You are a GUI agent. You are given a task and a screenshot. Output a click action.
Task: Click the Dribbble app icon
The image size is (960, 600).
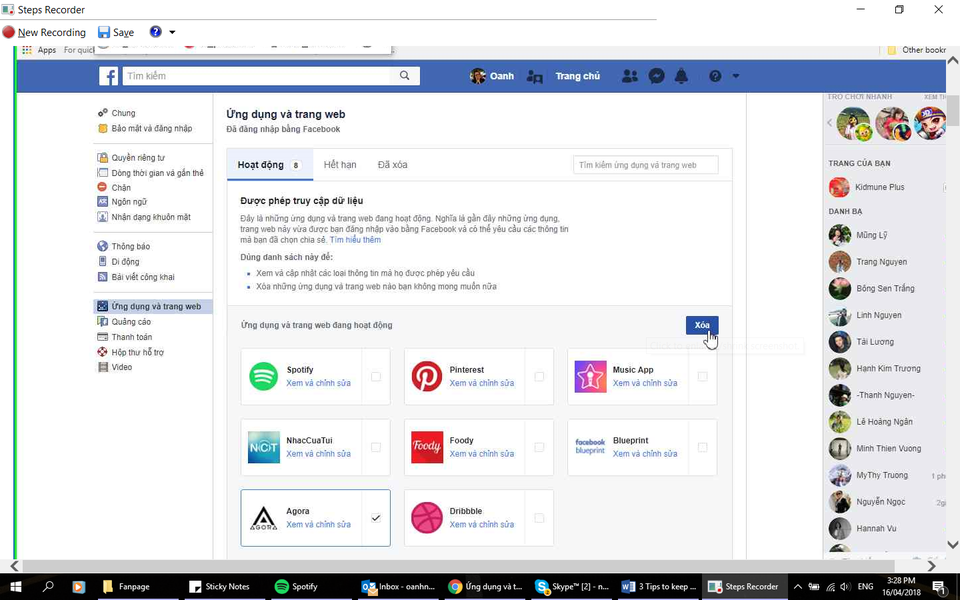[427, 518]
